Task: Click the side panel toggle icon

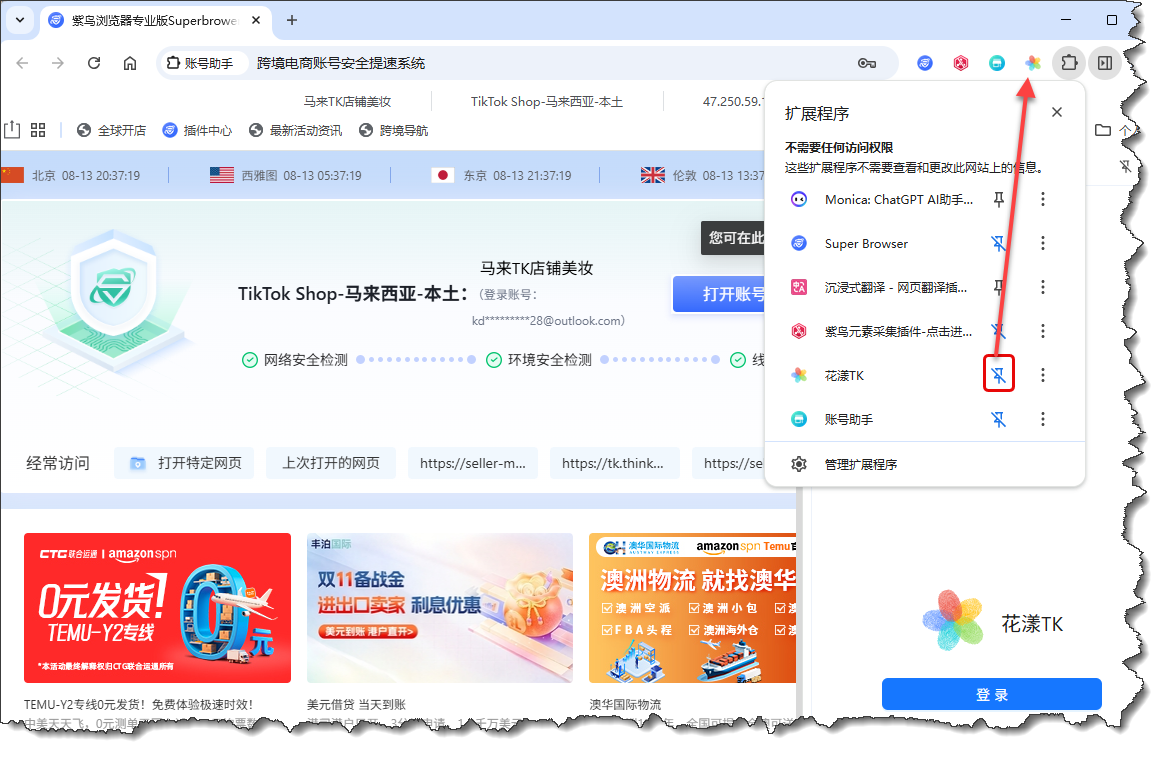Action: [1105, 63]
